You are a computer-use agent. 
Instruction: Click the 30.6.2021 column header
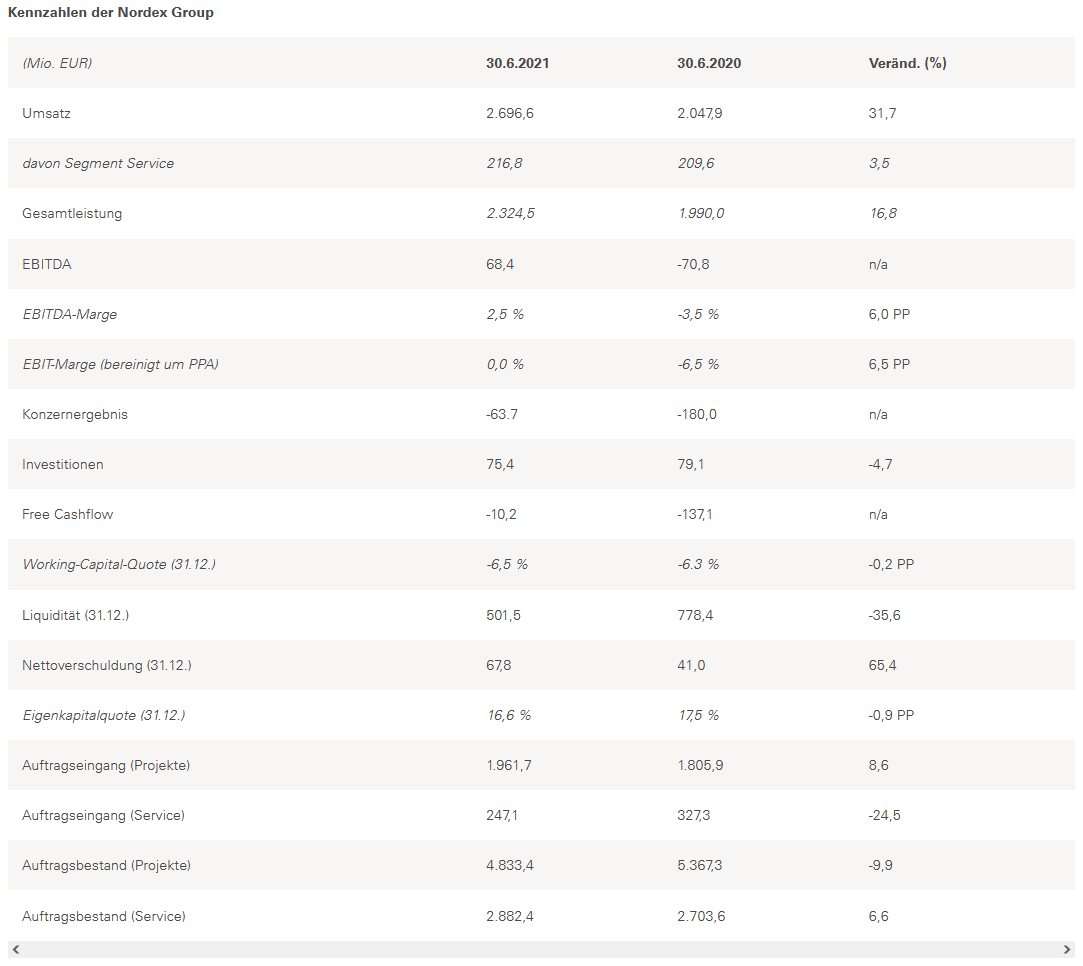pos(518,63)
